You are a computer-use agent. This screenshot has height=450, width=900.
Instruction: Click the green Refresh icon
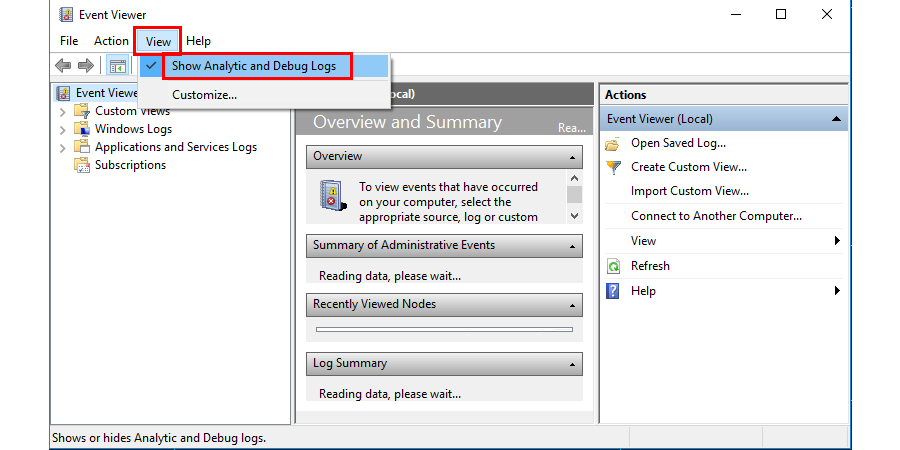point(613,266)
